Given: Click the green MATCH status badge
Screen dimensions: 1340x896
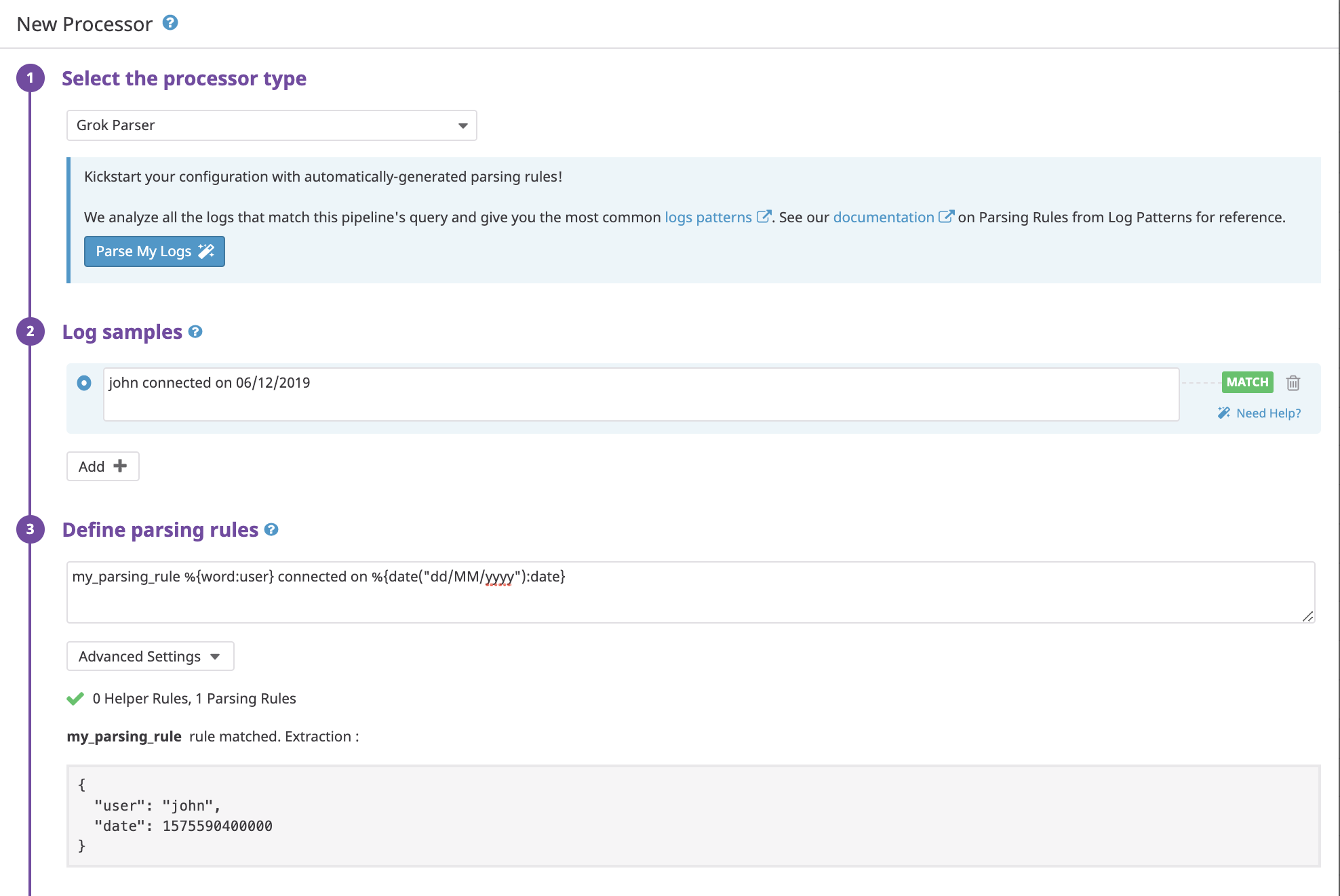Looking at the screenshot, I should click(x=1247, y=382).
